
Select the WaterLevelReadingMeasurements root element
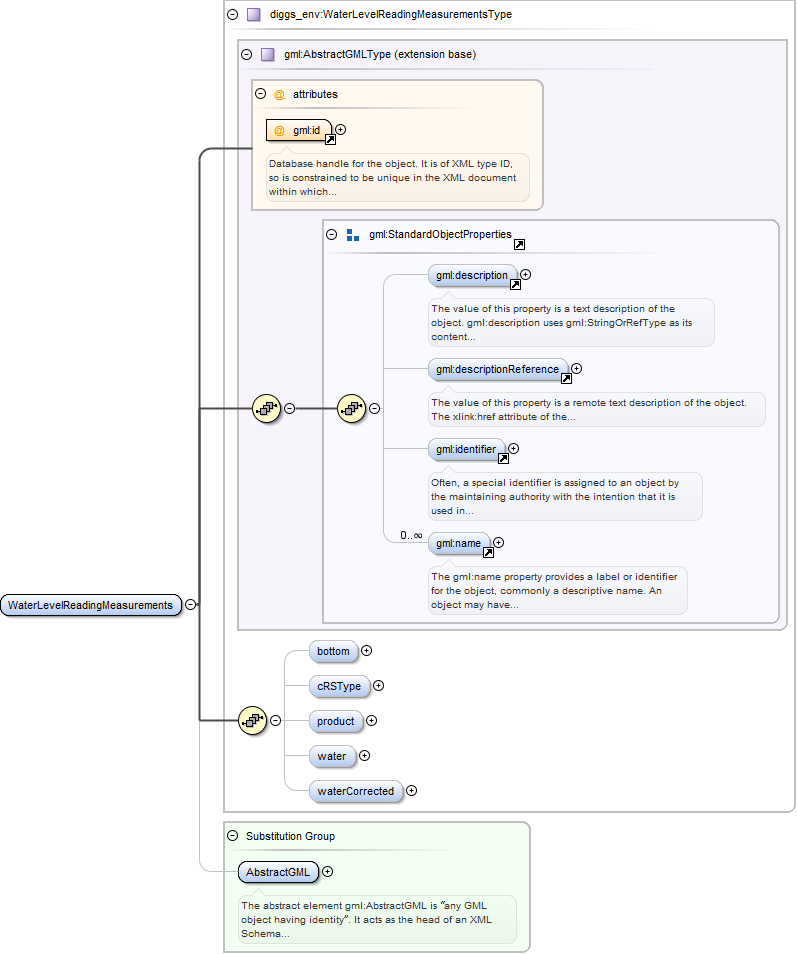90,605
